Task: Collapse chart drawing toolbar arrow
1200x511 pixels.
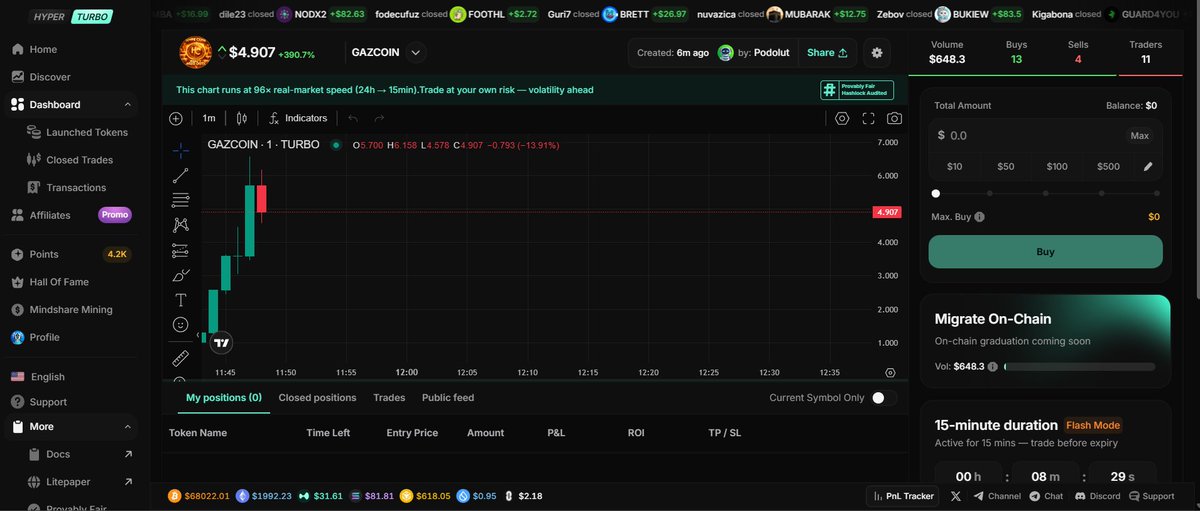Action: tap(198, 336)
